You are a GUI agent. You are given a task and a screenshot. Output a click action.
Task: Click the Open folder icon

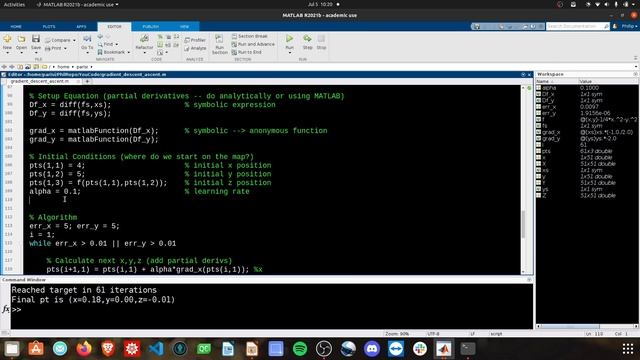pyautogui.click(x=21, y=39)
